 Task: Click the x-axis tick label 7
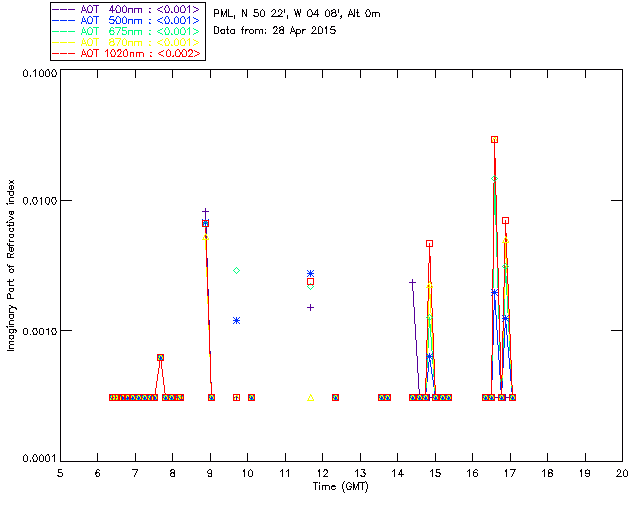click(135, 473)
